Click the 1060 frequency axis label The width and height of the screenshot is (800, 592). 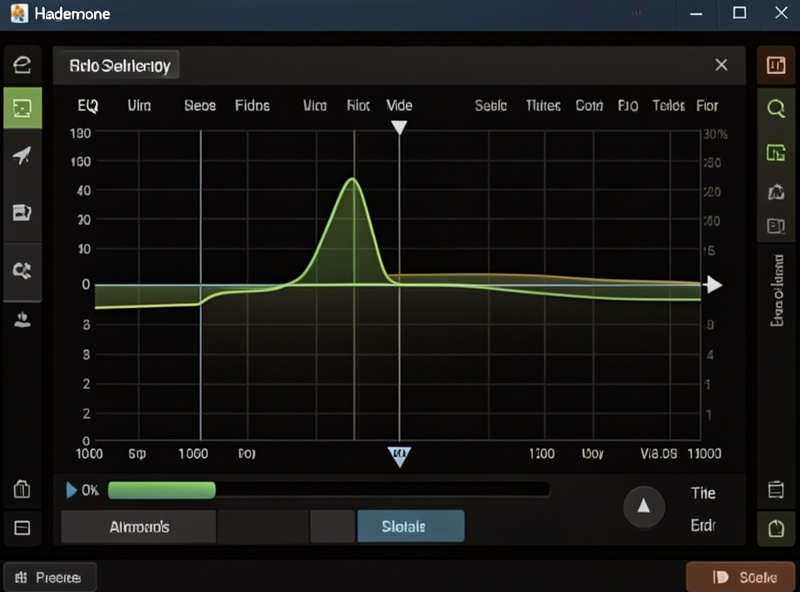click(193, 453)
